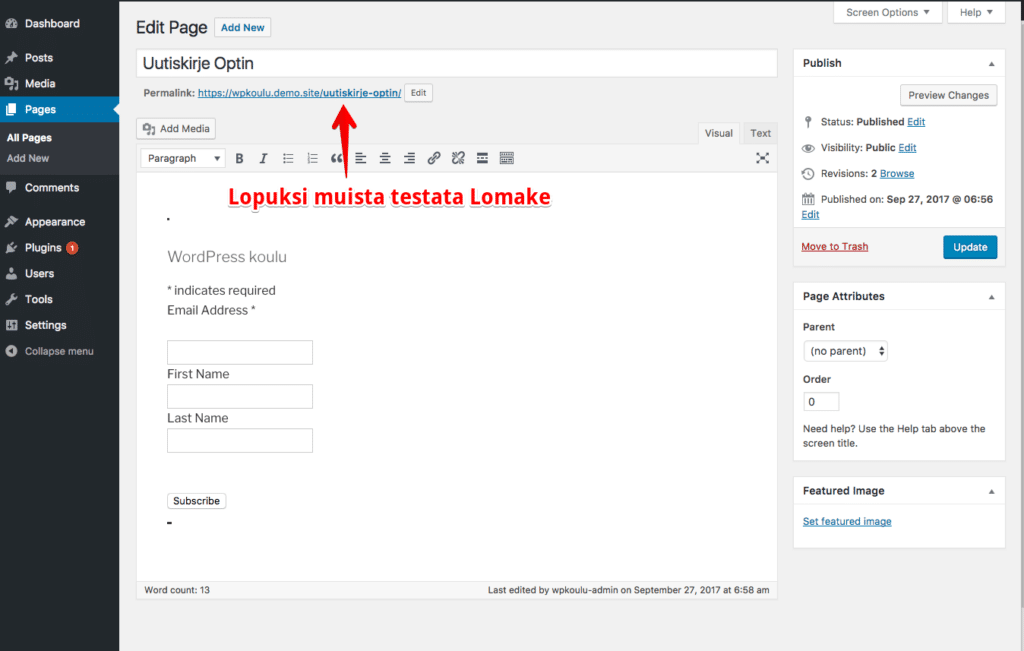Select All Pages submenu item
The image size is (1024, 651).
(29, 138)
